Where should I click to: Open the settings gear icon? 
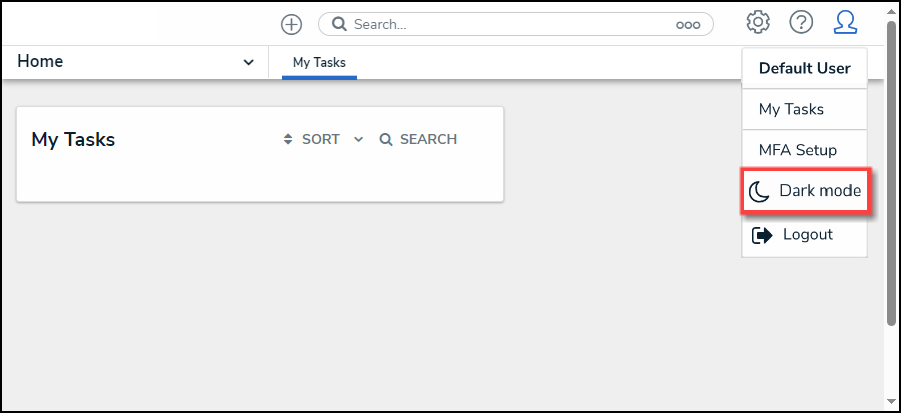pos(758,23)
